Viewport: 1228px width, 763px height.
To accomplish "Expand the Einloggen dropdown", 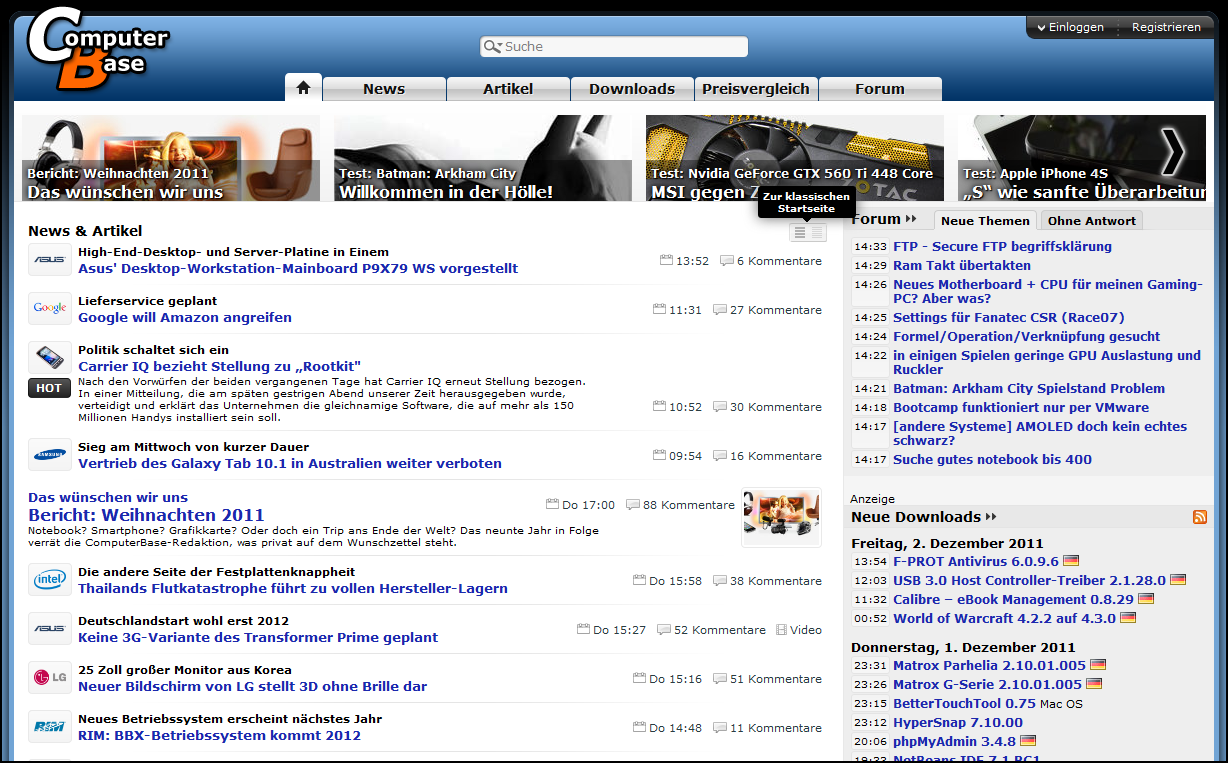I will tap(1070, 27).
